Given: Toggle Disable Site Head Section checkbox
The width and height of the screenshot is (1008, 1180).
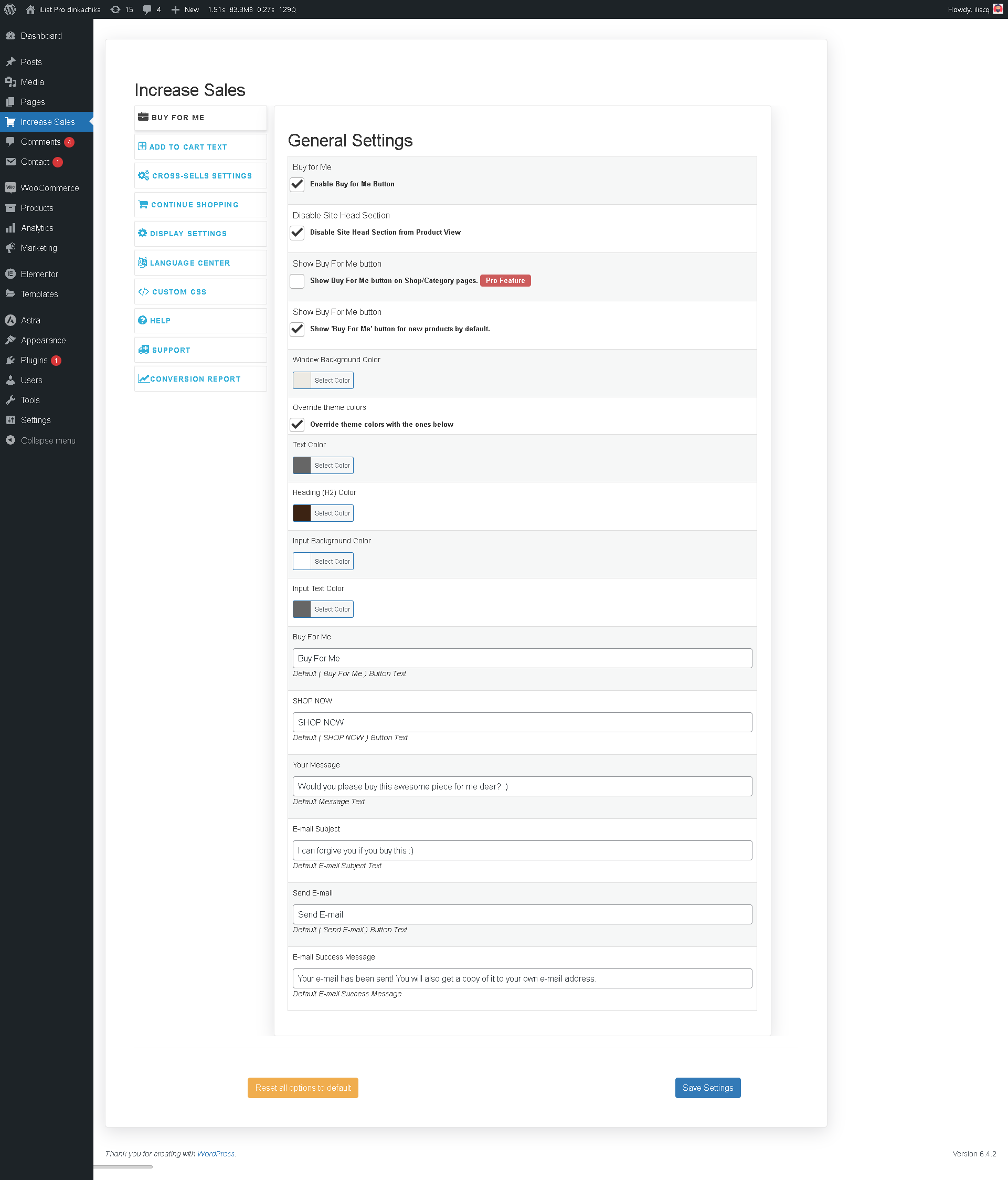Looking at the screenshot, I should point(297,233).
